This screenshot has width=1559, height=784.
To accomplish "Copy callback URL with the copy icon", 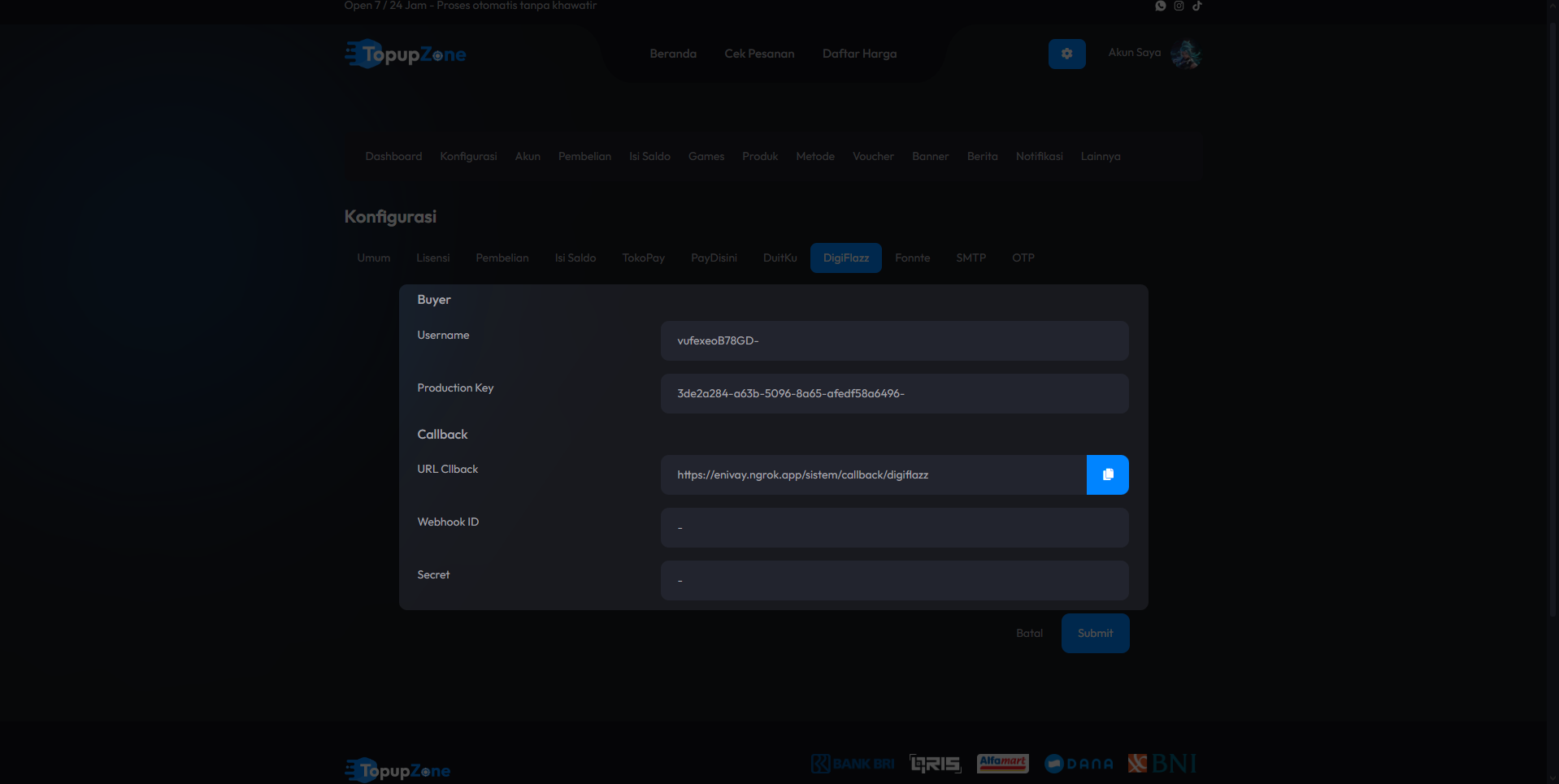I will click(1107, 474).
